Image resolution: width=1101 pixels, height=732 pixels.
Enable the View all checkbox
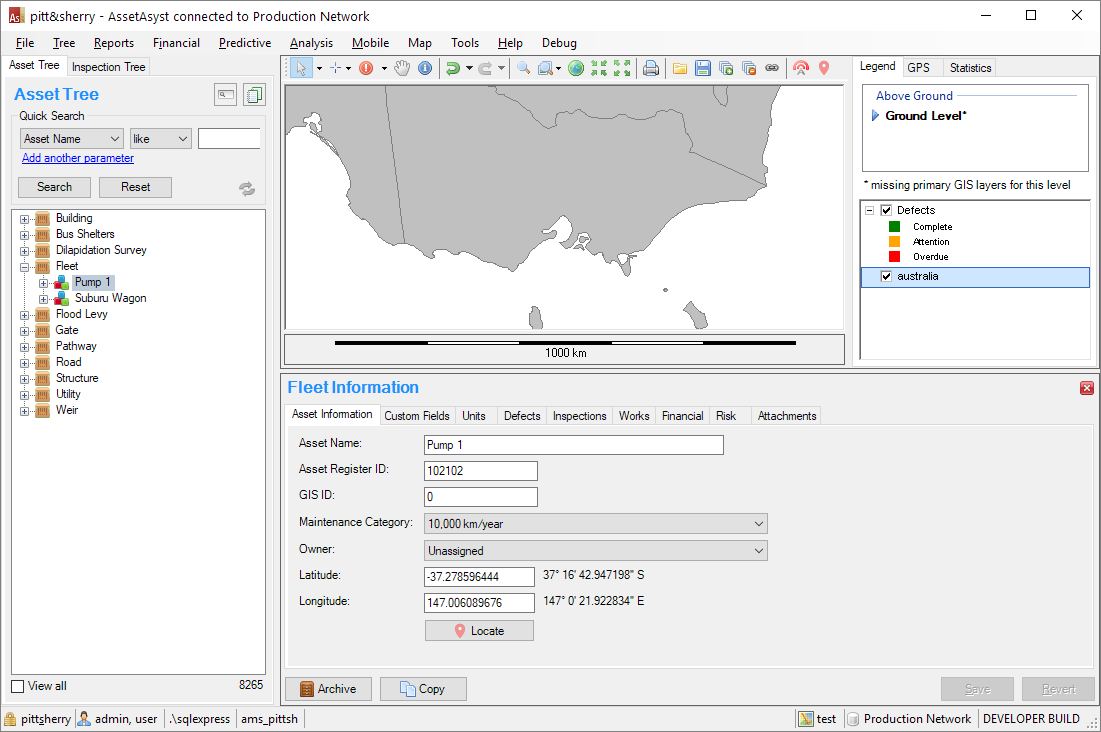(17, 686)
